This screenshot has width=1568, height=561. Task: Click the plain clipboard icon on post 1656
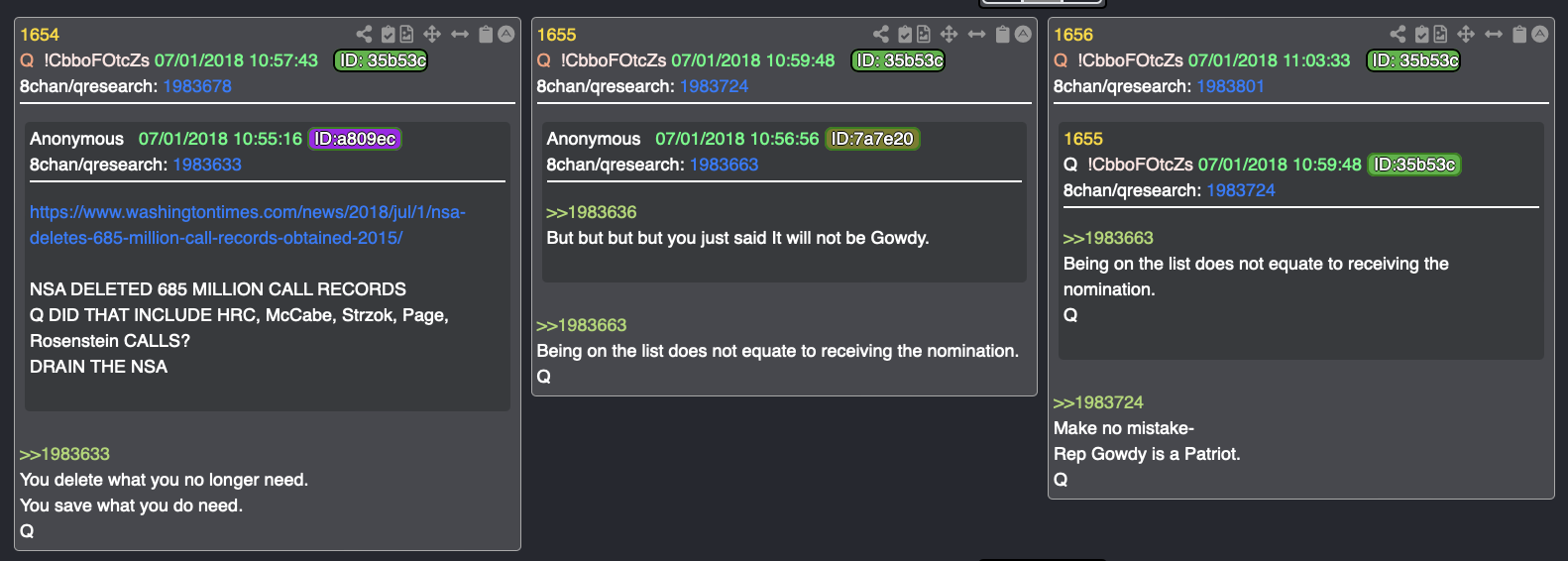[1519, 35]
